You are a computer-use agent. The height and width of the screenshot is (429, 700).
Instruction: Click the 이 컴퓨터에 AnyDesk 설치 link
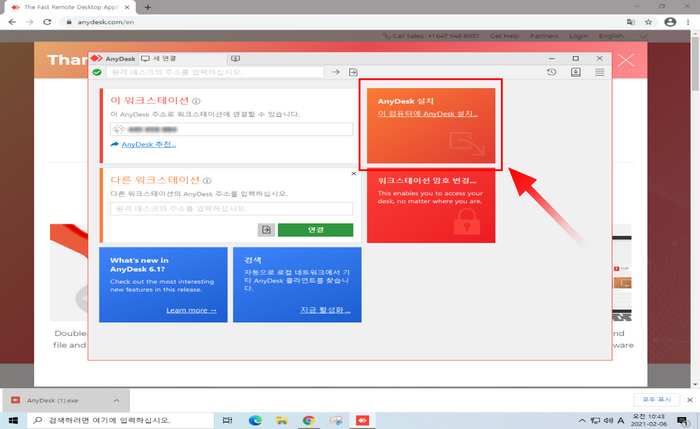pyautogui.click(x=428, y=114)
